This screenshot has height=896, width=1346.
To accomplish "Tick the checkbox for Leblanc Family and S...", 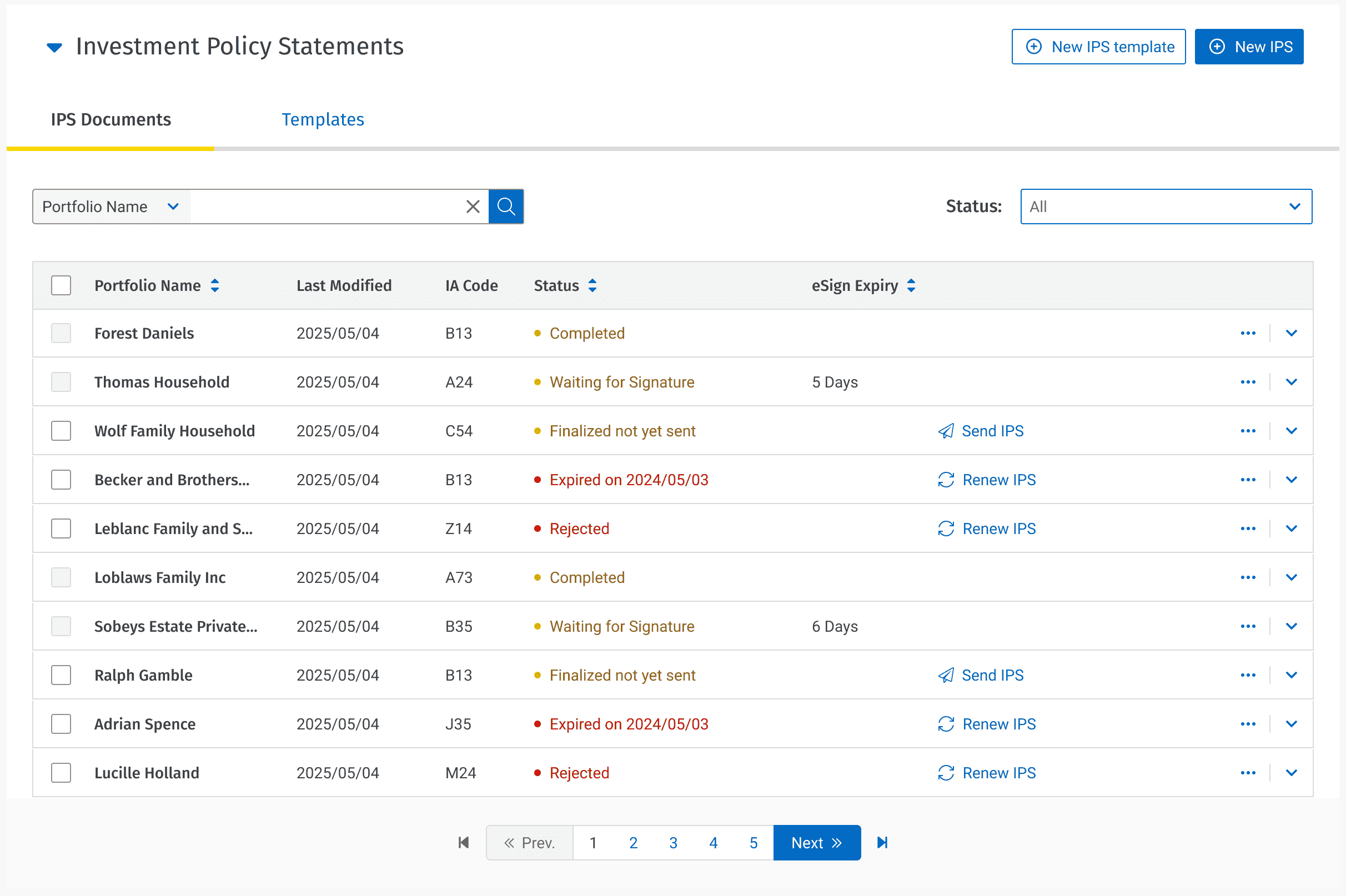I will click(61, 528).
